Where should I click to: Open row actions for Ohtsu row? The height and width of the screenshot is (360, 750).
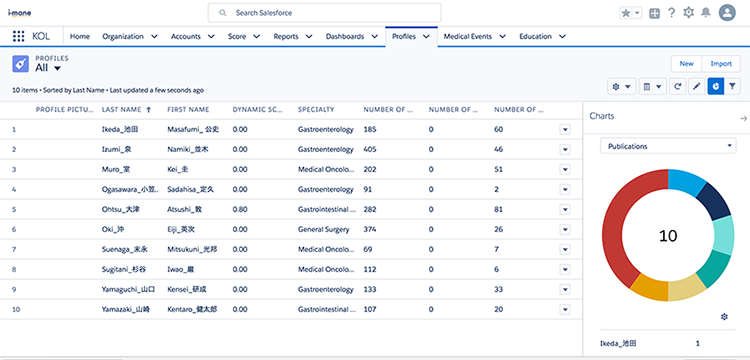click(x=564, y=209)
